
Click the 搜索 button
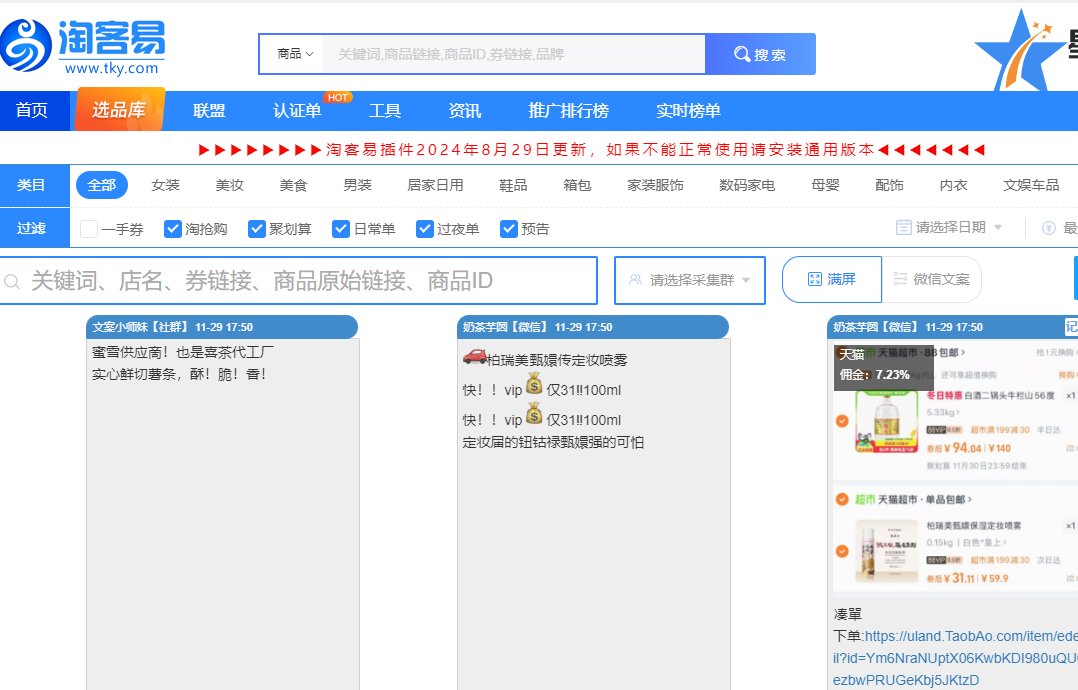click(760, 54)
